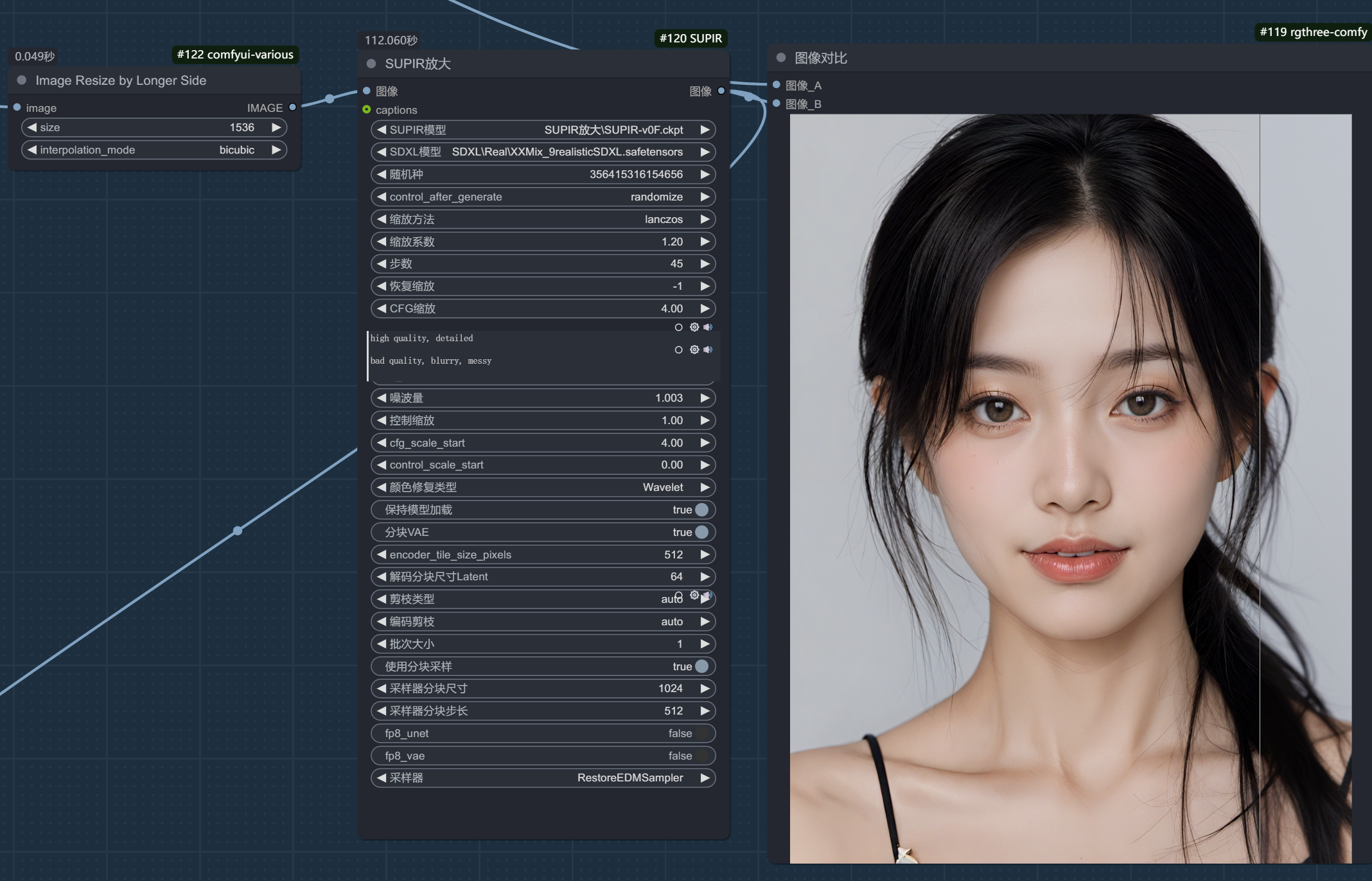Click the 图像 output port on the SUPIR node
Image resolution: width=1372 pixels, height=881 pixels.
click(x=721, y=91)
